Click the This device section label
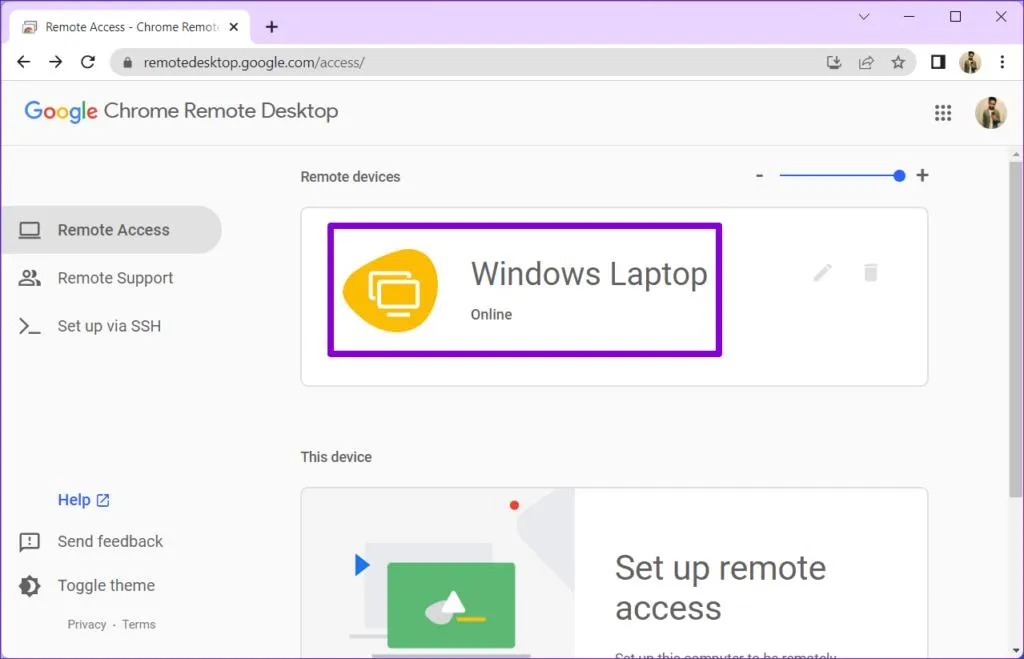This screenshot has width=1024, height=659. point(336,457)
